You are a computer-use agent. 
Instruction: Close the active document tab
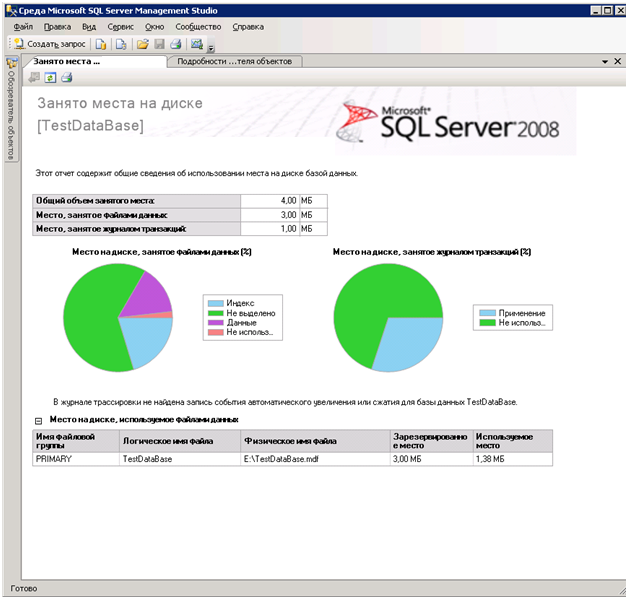(618, 61)
